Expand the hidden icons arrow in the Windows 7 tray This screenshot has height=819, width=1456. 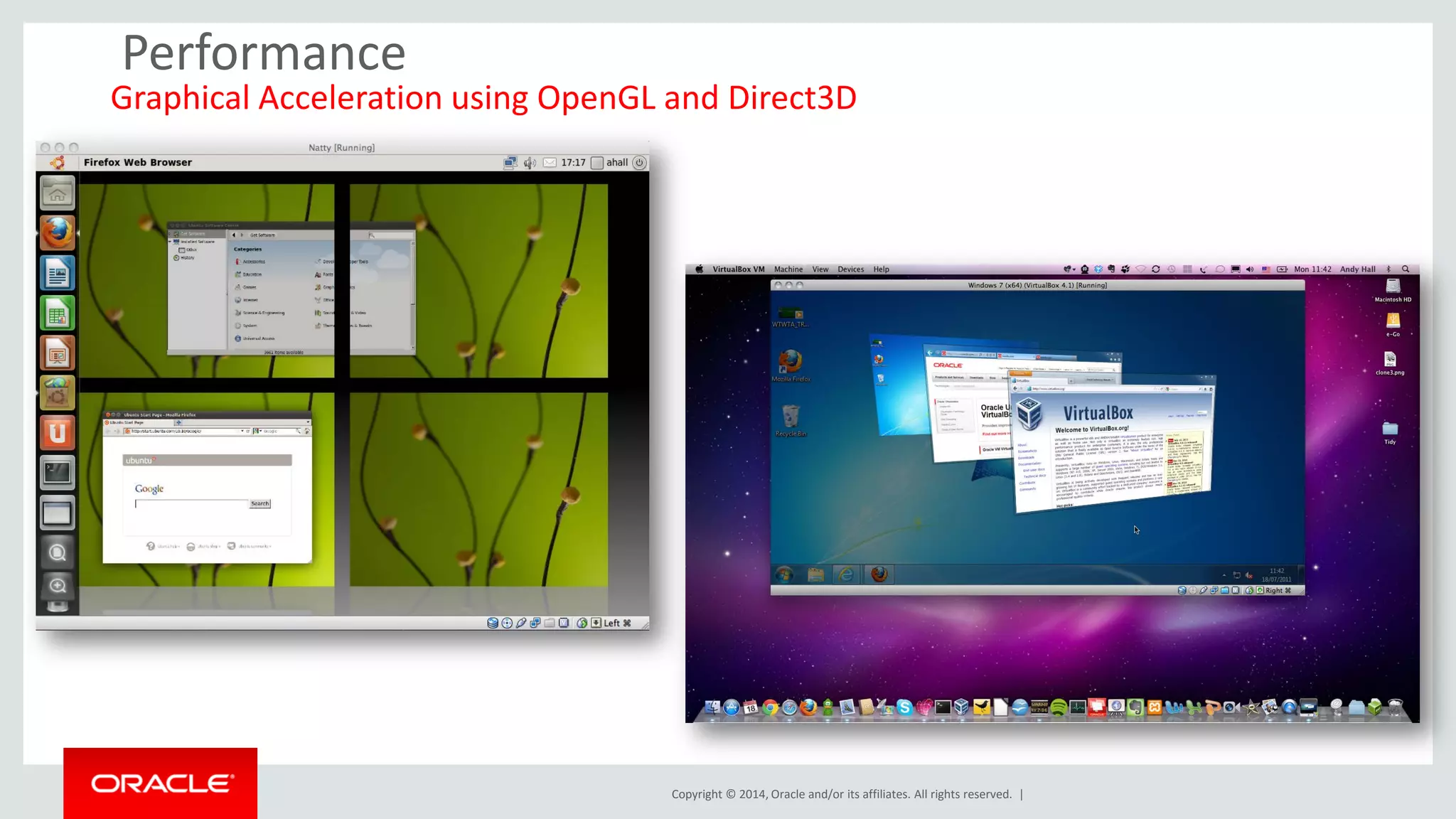click(x=1224, y=575)
